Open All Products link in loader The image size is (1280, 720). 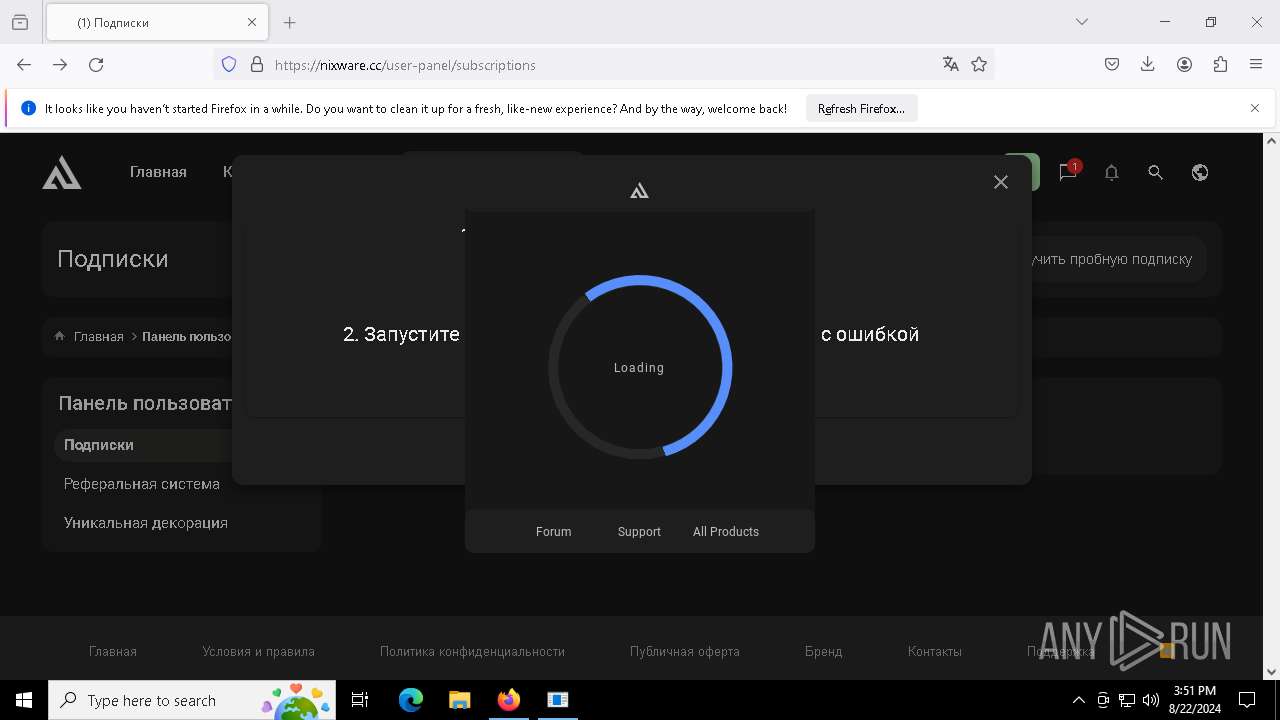tap(726, 532)
